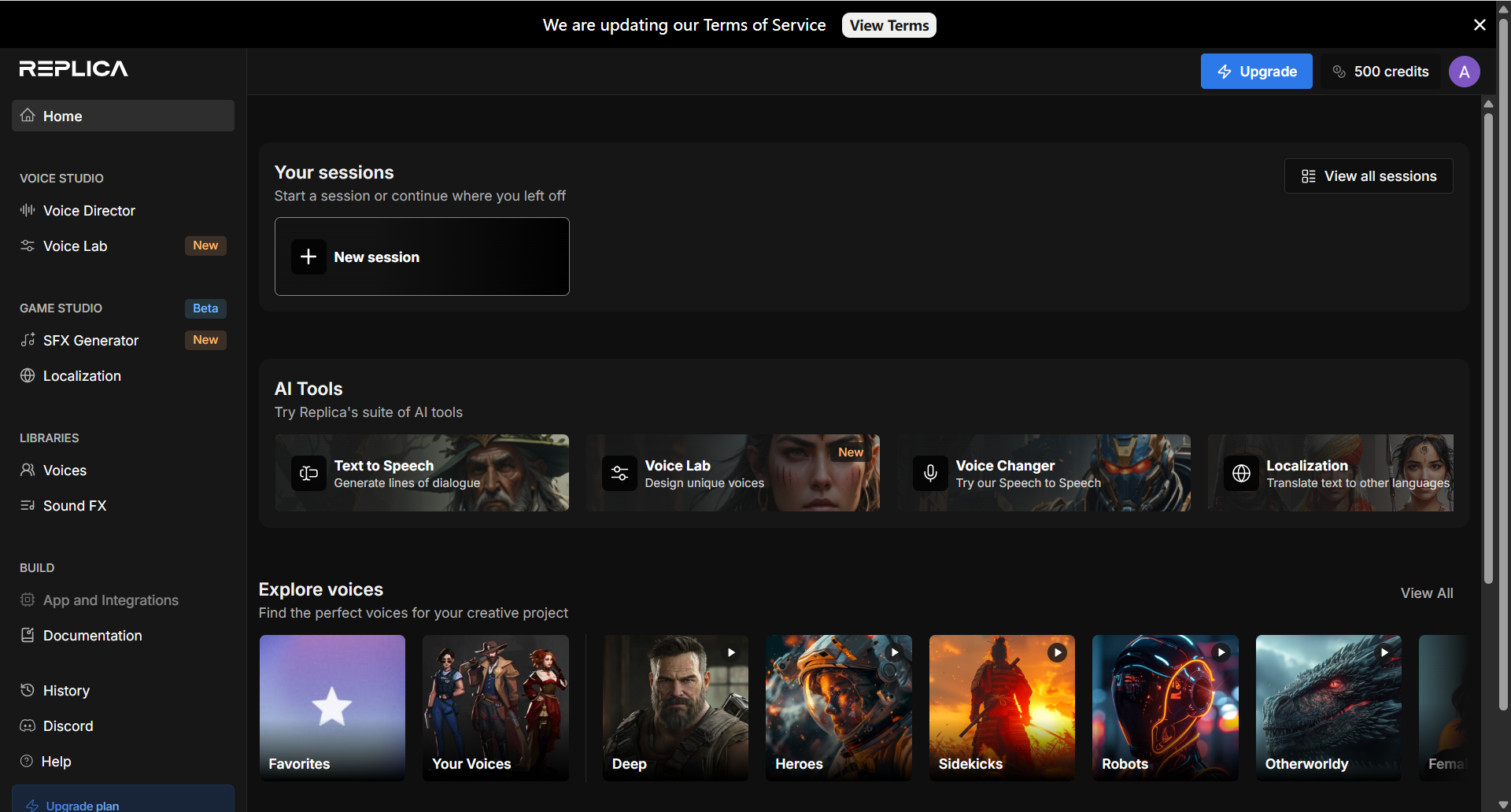Open the Your Voices category
Viewport: 1511px width, 812px height.
[496, 708]
